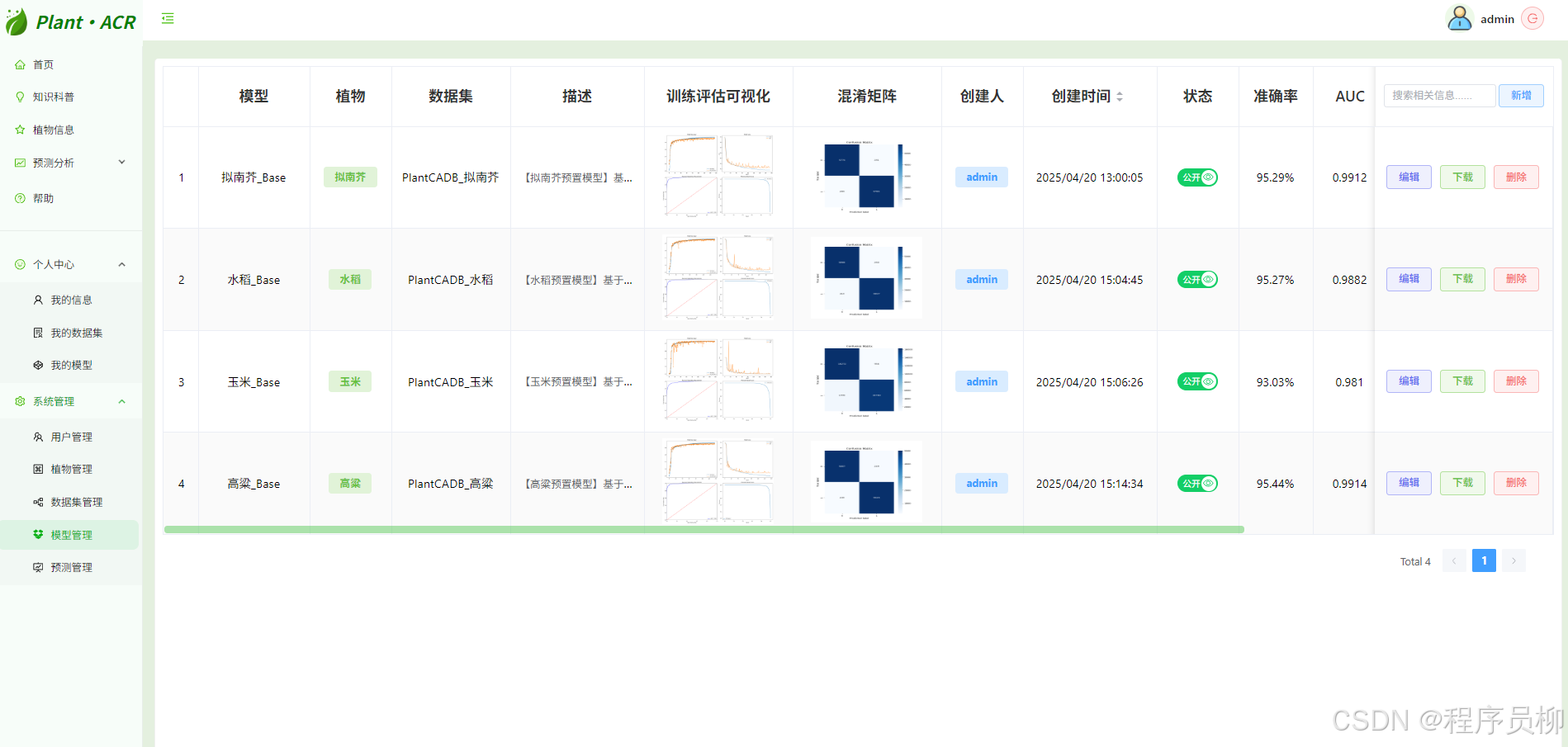This screenshot has height=747, width=1568.
Task: Open the 知识科普 menu item
Action: pos(71,97)
